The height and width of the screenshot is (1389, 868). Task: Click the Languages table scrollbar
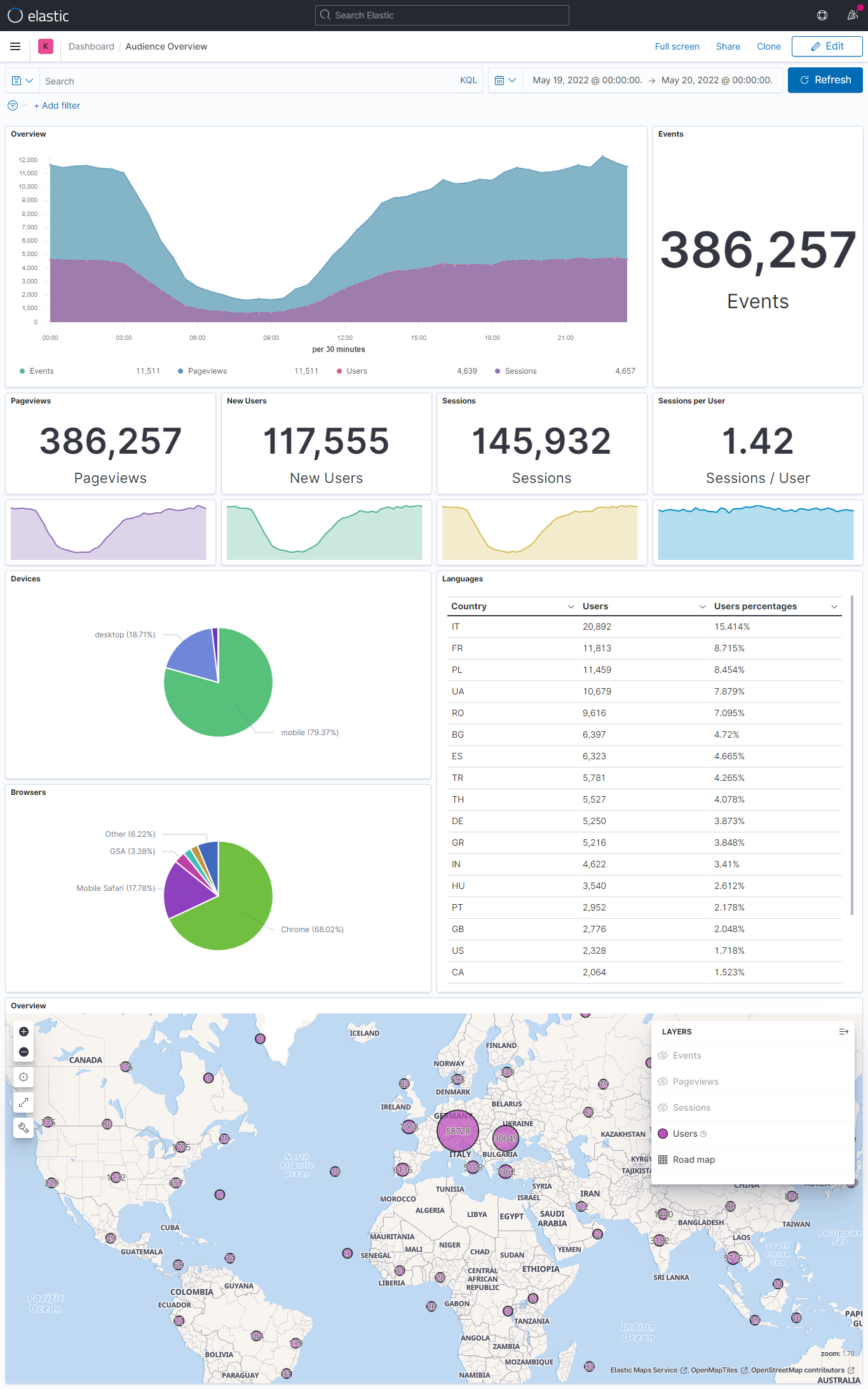pyautogui.click(x=851, y=755)
